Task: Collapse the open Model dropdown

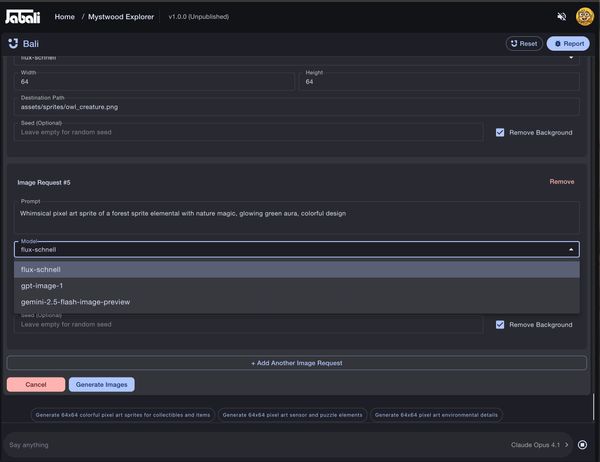Action: click(571, 250)
